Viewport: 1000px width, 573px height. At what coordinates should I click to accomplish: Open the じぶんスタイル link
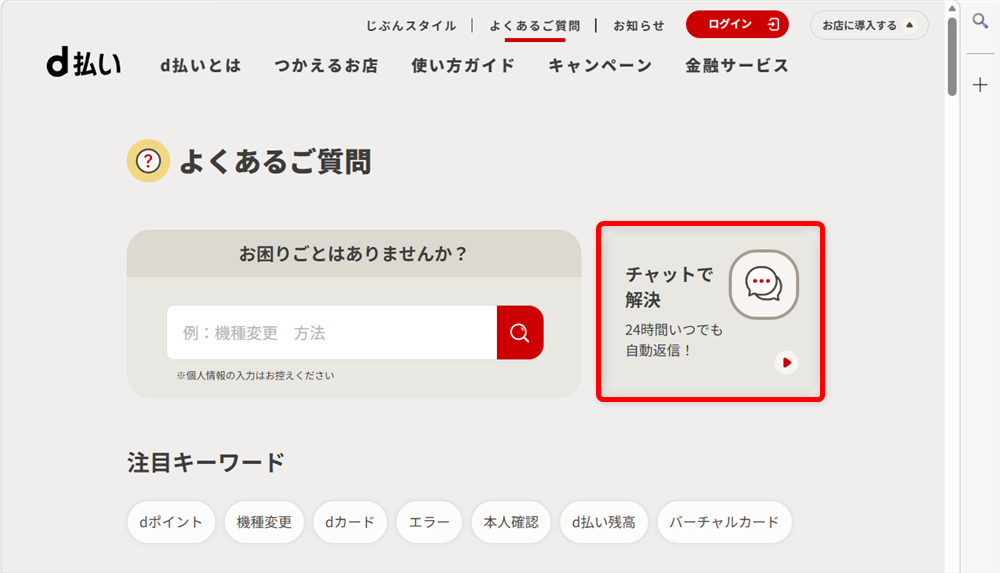tap(411, 26)
